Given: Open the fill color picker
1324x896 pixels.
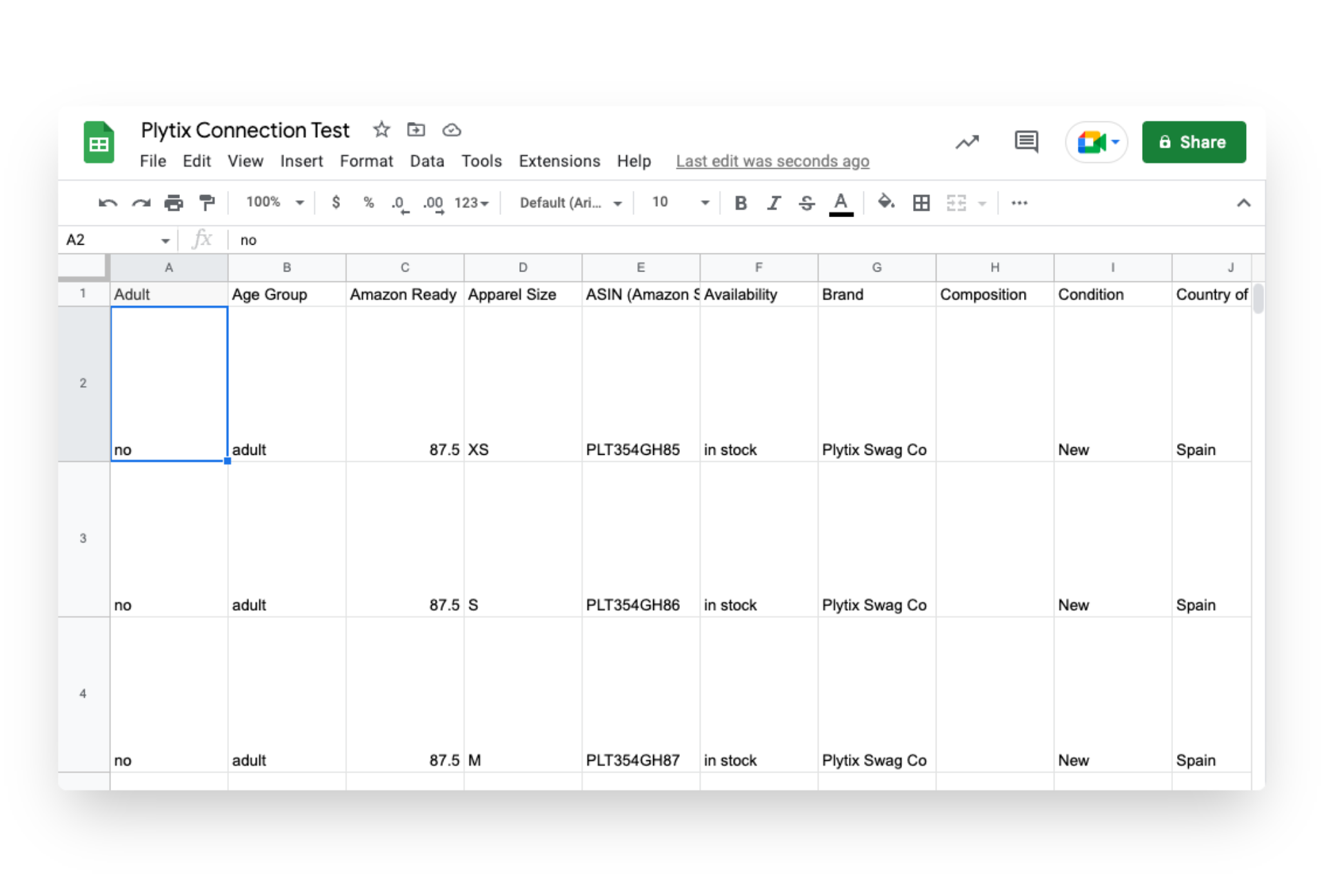Looking at the screenshot, I should 886,202.
